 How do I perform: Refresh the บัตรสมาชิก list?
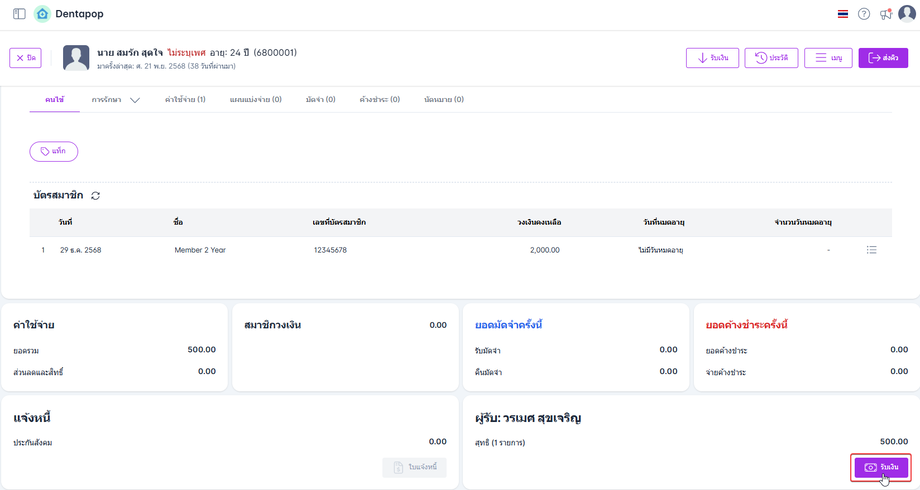(x=96, y=195)
